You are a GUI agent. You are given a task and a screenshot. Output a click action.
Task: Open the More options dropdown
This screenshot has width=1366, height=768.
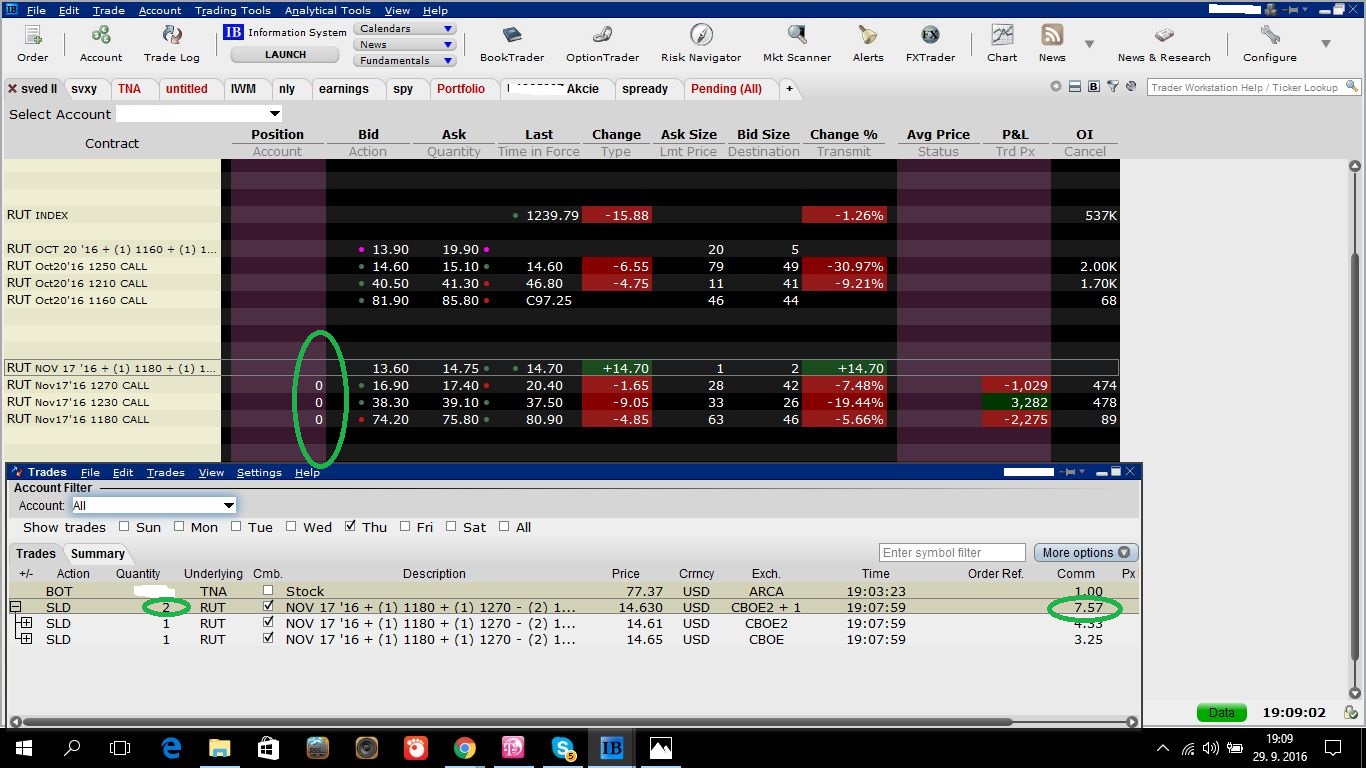(x=1086, y=553)
